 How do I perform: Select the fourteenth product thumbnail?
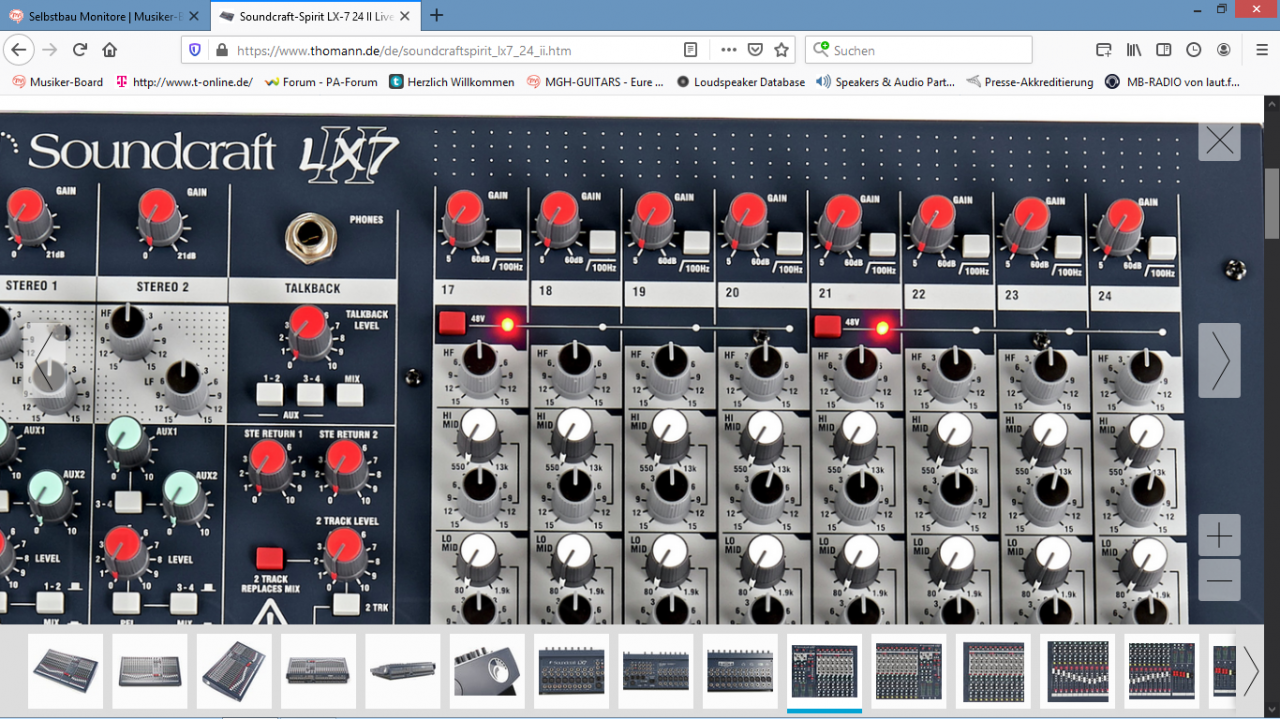click(x=1162, y=671)
